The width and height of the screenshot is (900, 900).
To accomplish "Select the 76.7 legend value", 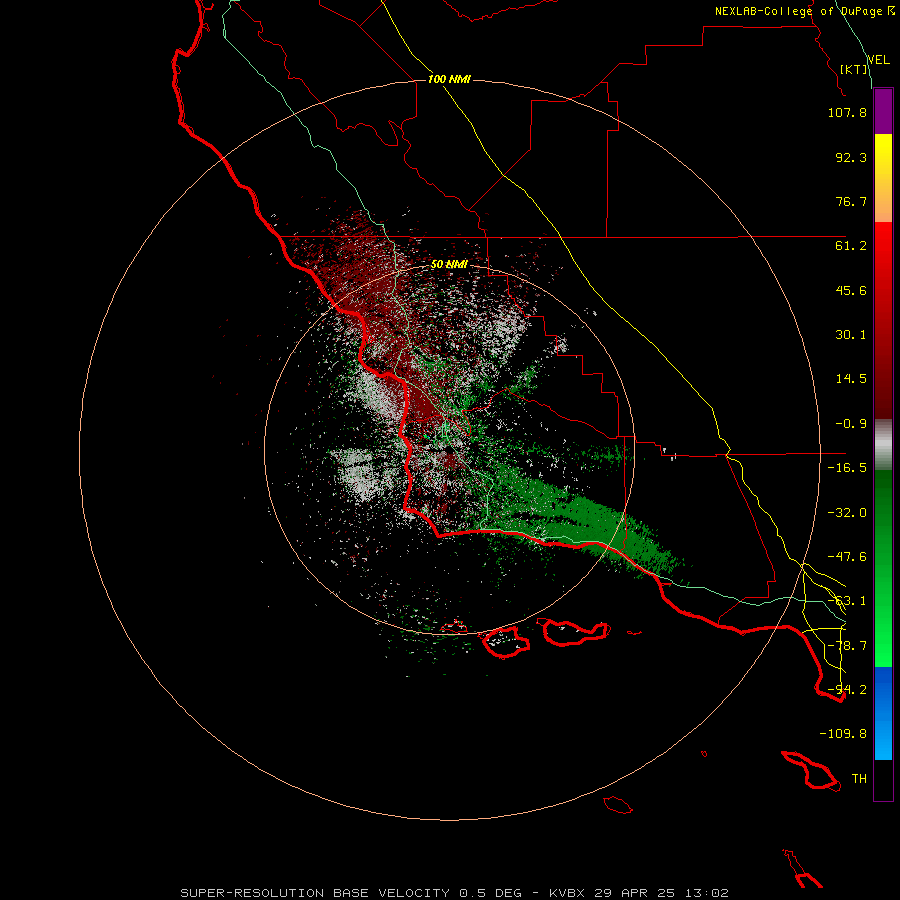I will click(x=851, y=201).
